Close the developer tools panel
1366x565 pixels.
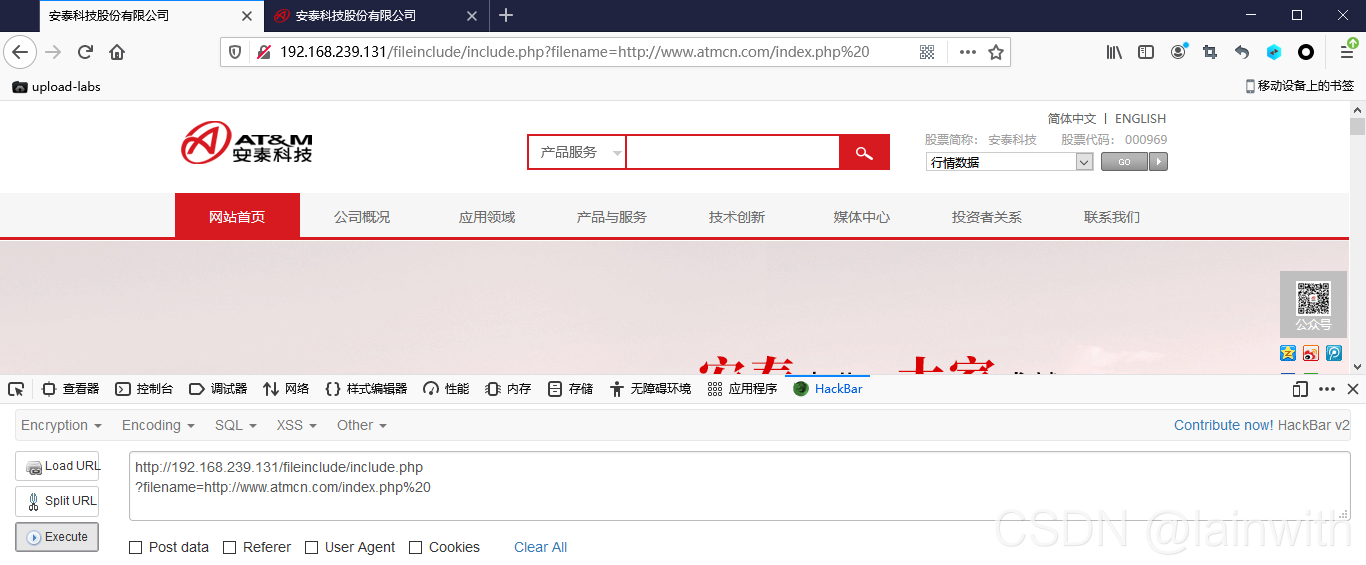coord(1352,389)
